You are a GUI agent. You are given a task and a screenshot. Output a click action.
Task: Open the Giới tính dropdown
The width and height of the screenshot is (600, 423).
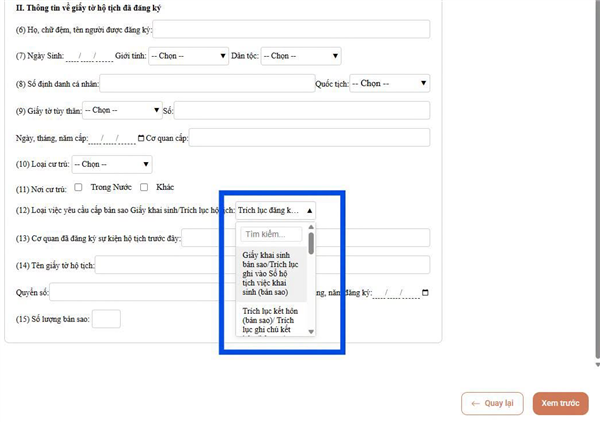tap(188, 56)
